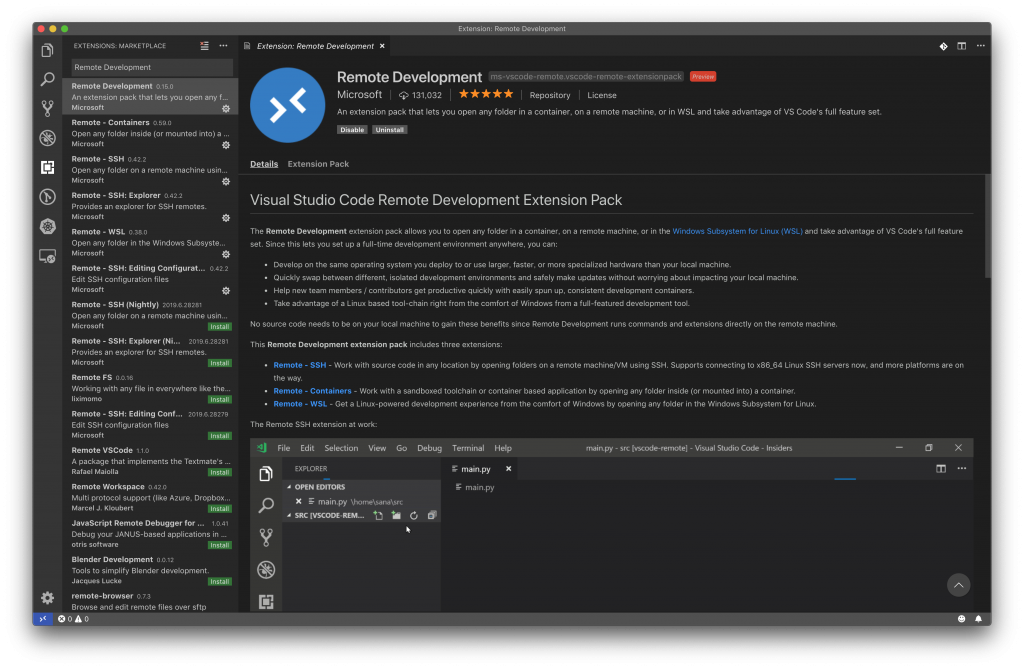Install the Remote VSCode extension
The image size is (1024, 669).
tap(219, 472)
